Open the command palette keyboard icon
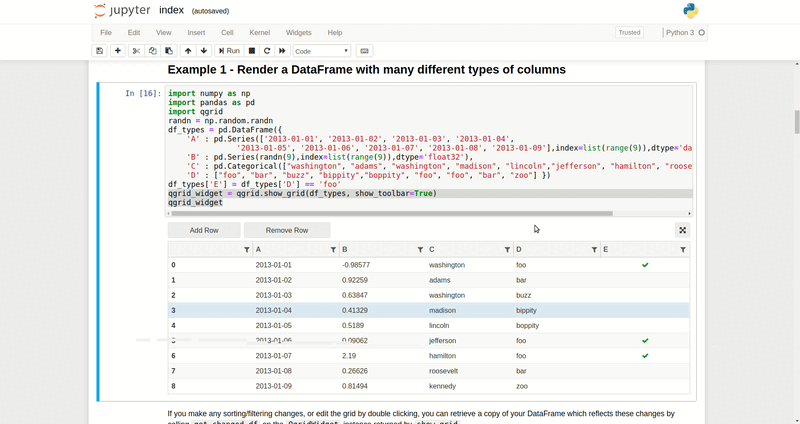 pyautogui.click(x=364, y=51)
